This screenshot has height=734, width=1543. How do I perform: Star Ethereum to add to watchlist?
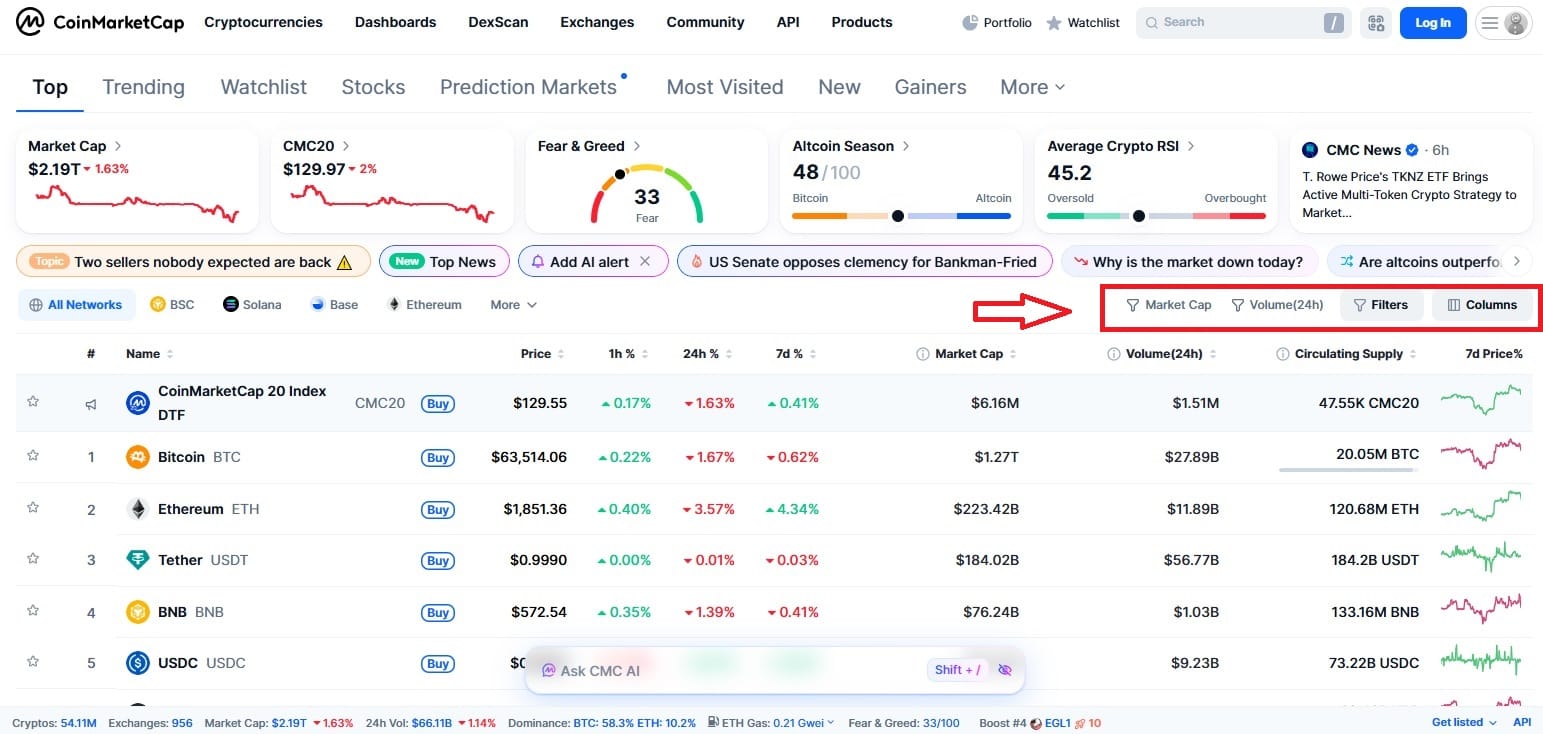pyautogui.click(x=33, y=508)
